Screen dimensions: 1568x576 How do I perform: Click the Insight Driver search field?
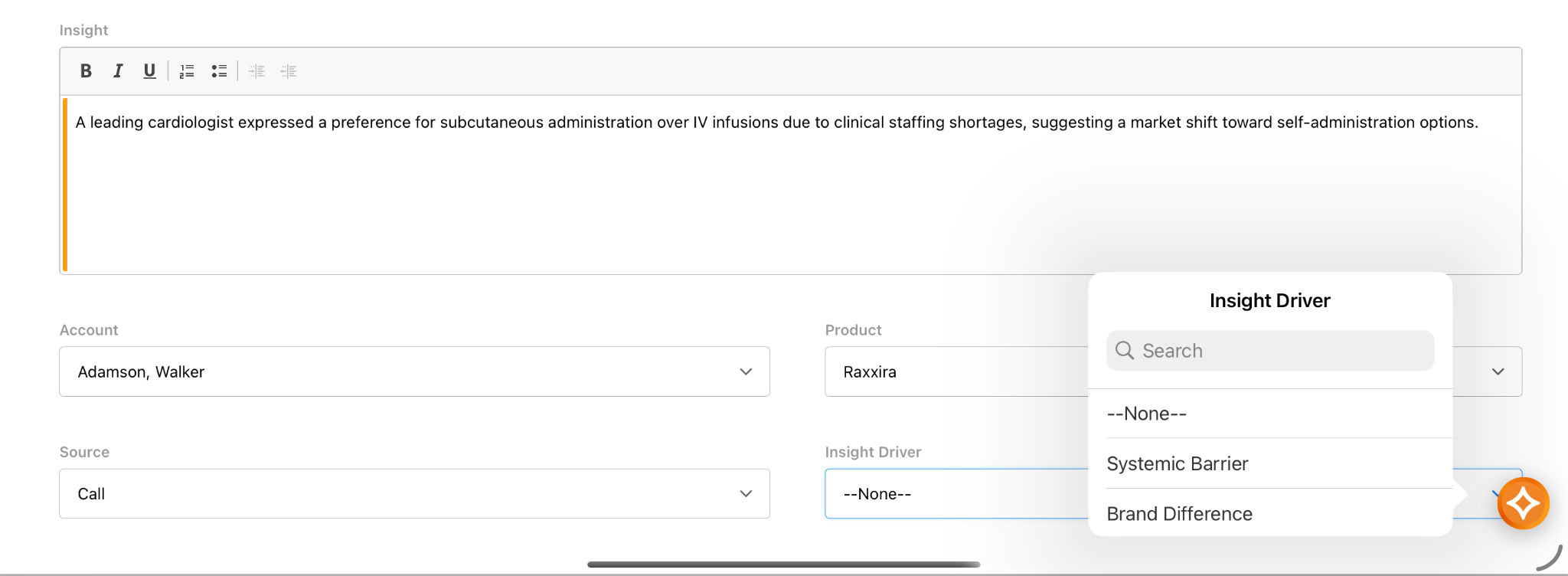tap(1270, 351)
